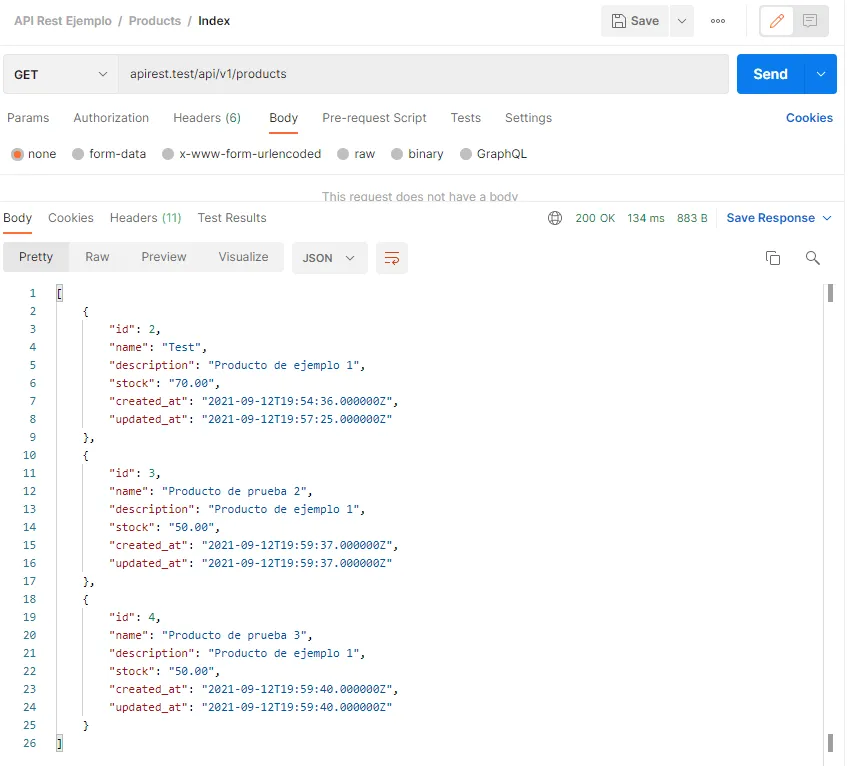
Task: Open the Headers (6) request tab
Action: (207, 118)
